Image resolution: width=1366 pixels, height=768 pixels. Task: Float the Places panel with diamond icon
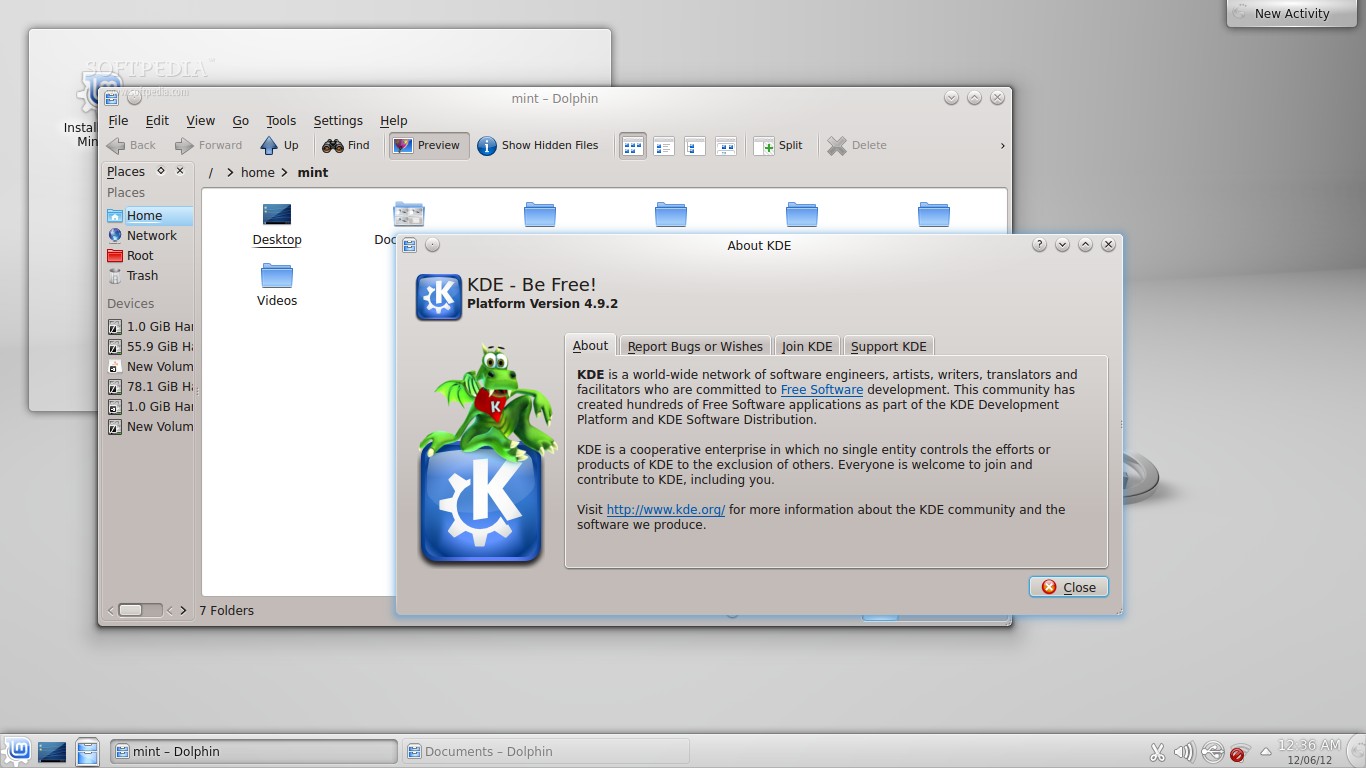click(161, 171)
